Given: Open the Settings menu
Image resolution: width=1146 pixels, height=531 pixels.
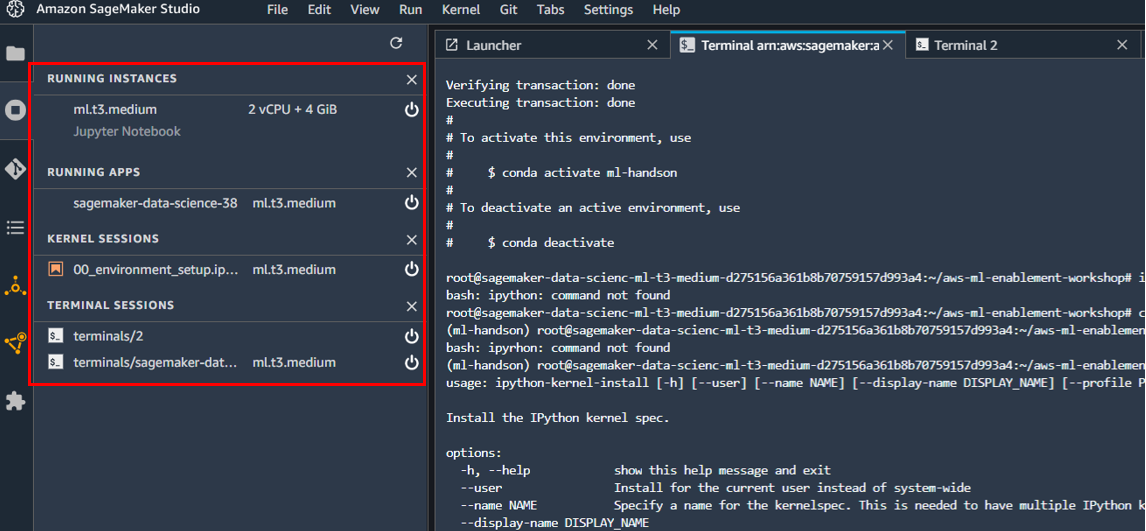Looking at the screenshot, I should 609,10.
